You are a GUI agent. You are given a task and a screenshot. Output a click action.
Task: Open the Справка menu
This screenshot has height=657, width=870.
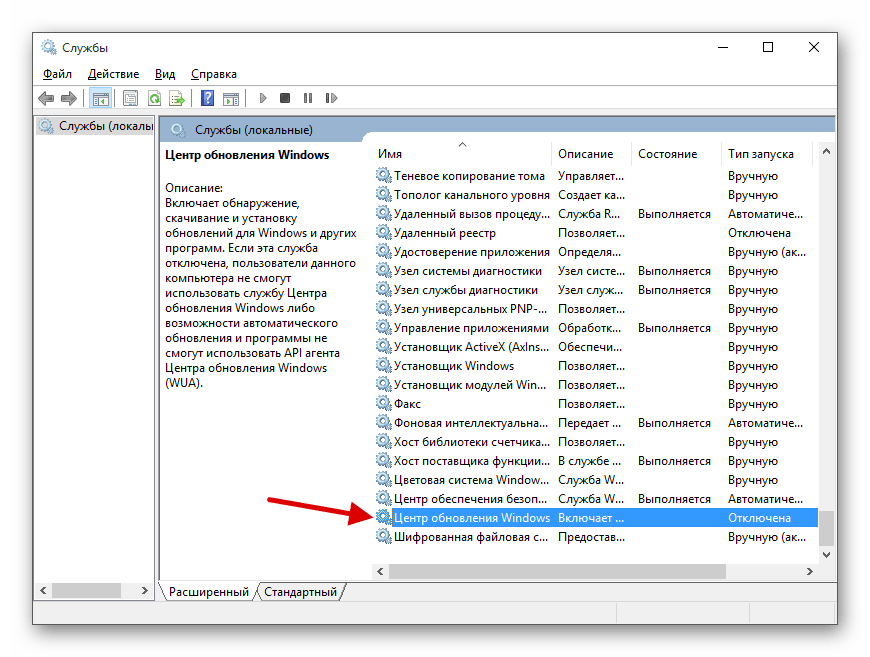tap(213, 74)
